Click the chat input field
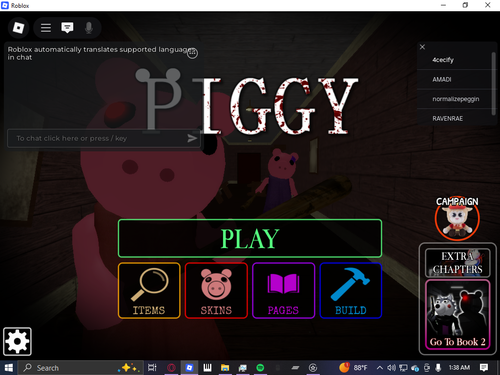Viewport: 500px width, 375px height. [x=104, y=138]
